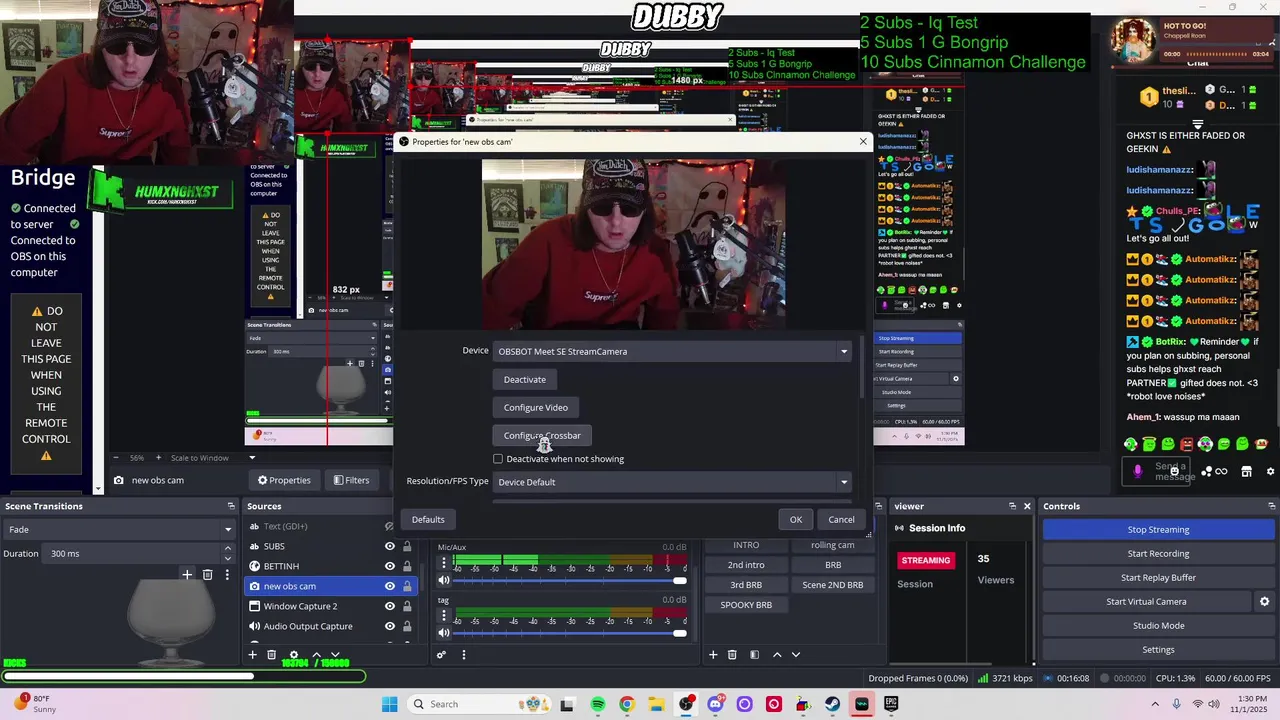Move selected source up
1280x720 pixels.
pyautogui.click(x=316, y=655)
